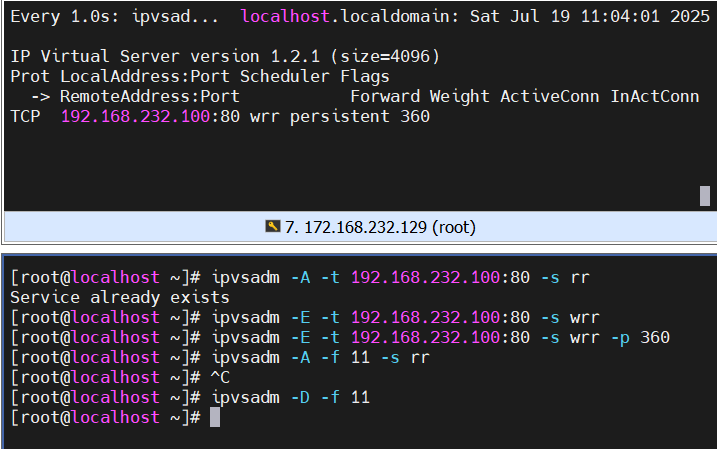The width and height of the screenshot is (717, 449).
Task: Click the 'ipvsadm -A -t' command ending '-s rr'
Action: click(x=401, y=277)
